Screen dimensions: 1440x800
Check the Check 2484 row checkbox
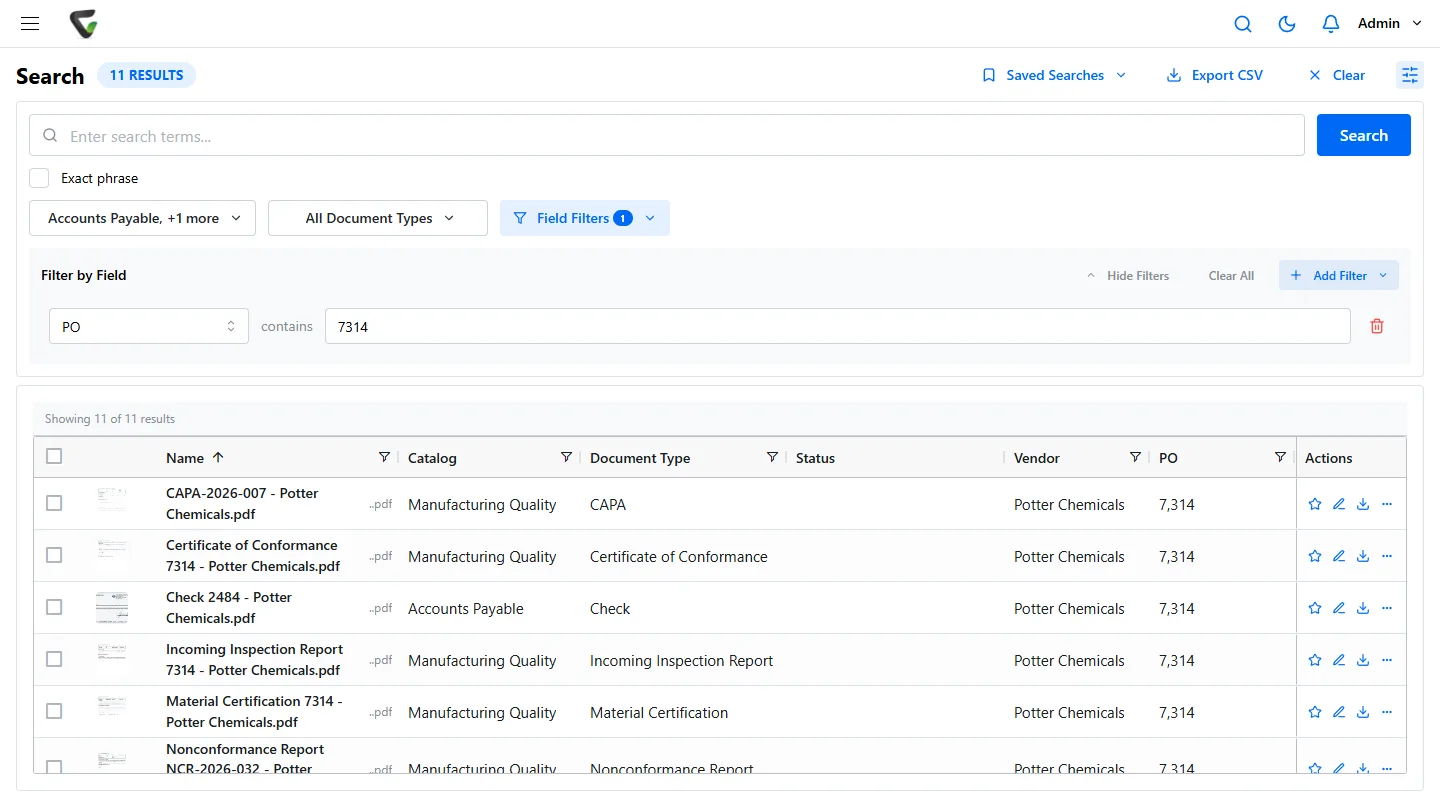tap(54, 607)
